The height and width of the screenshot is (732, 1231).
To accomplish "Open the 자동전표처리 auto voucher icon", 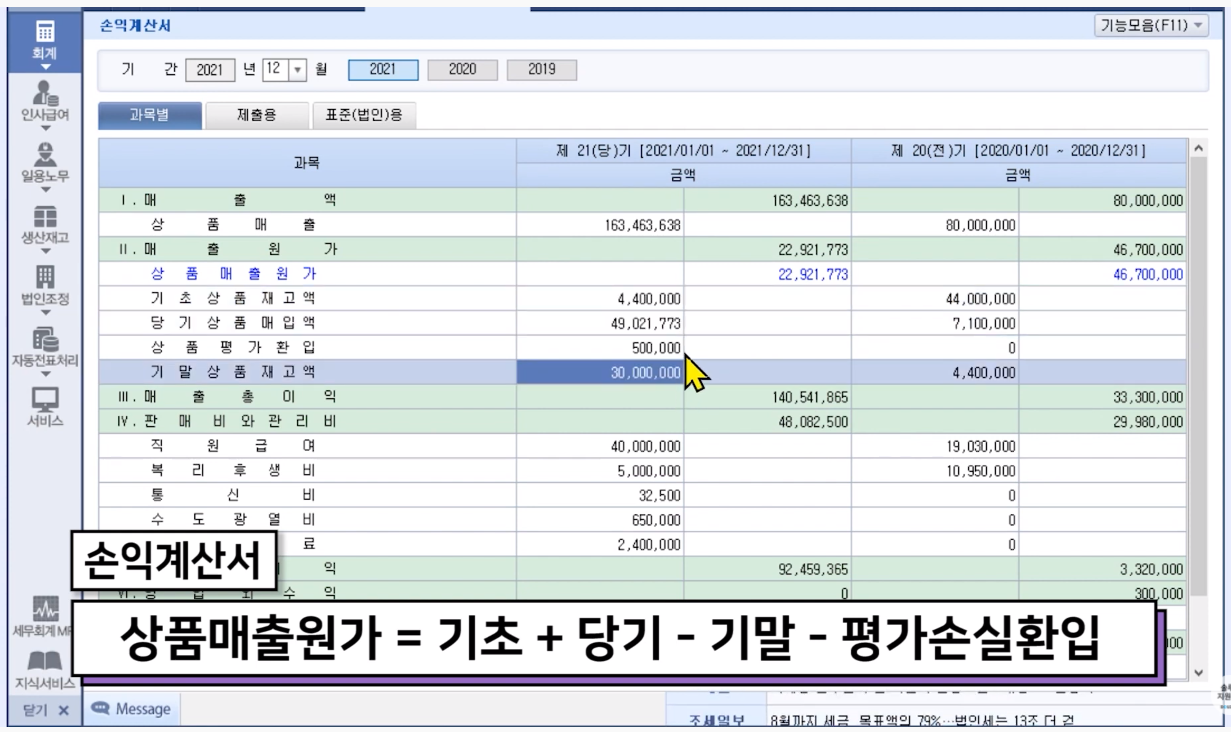I will click(44, 340).
